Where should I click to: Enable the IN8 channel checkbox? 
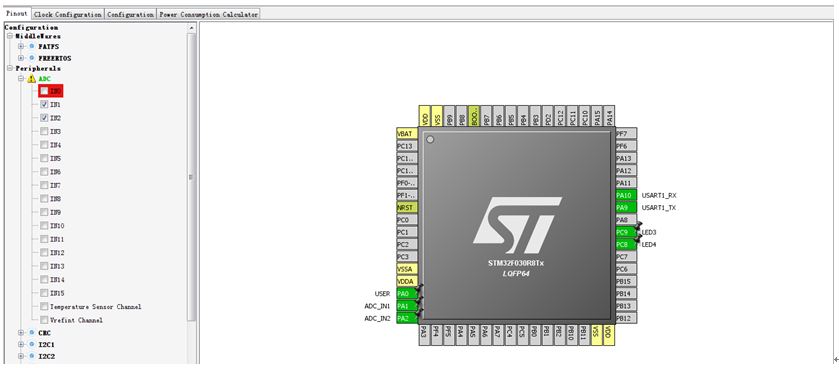click(44, 198)
